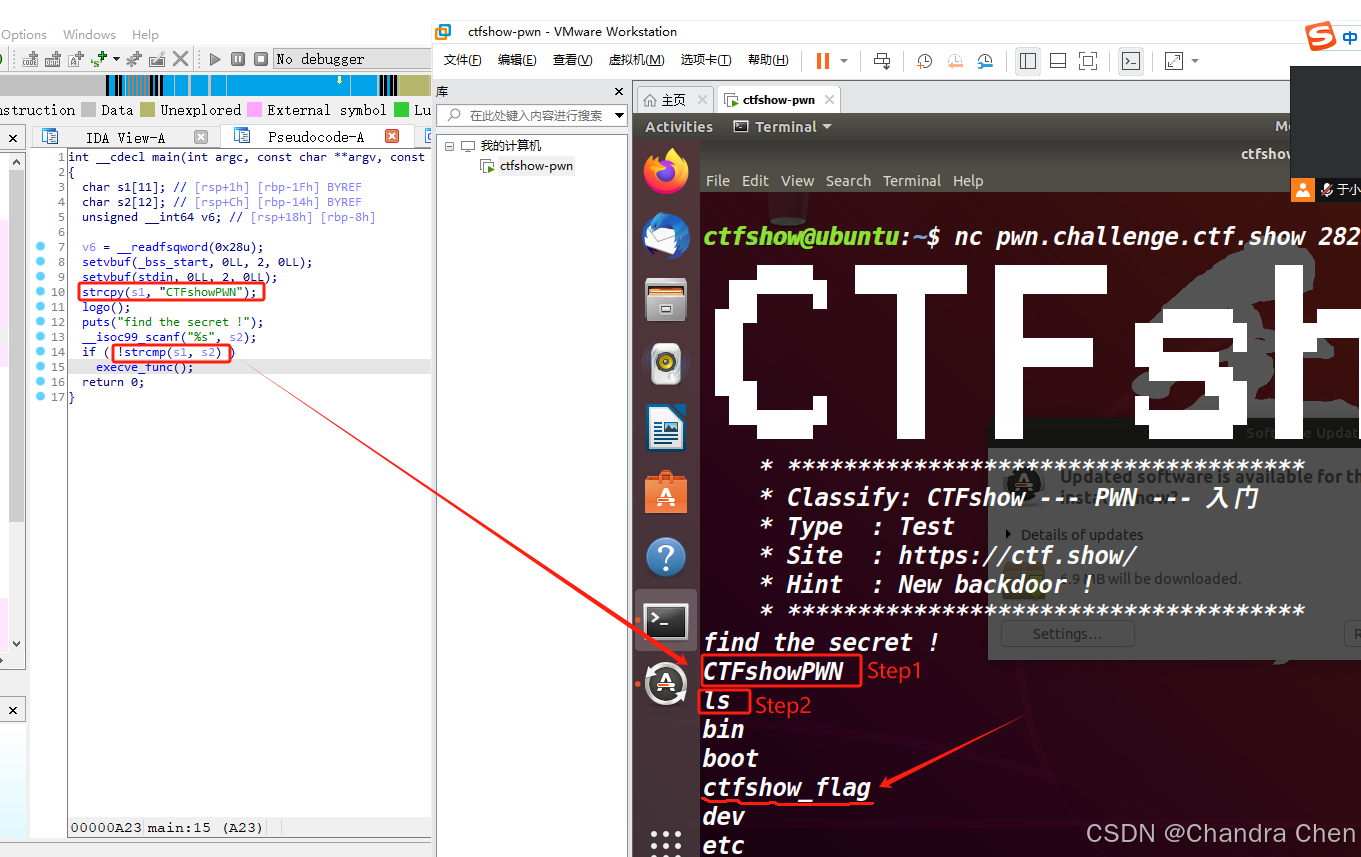Open the Terminal app menu dropdown in top bar
The image size is (1361, 857).
[783, 127]
